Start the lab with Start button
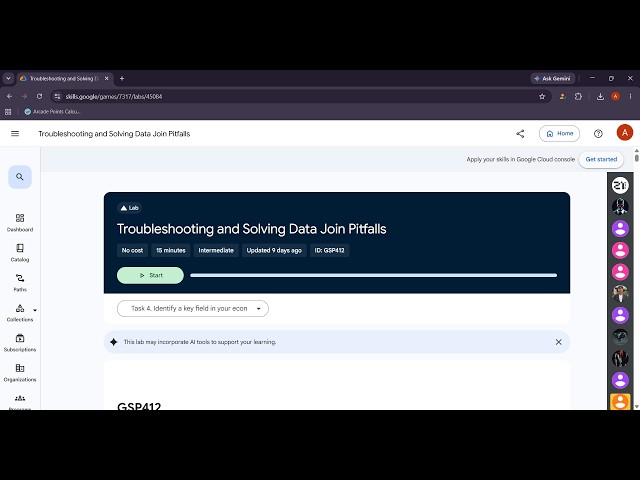The width and height of the screenshot is (640, 480). click(x=150, y=276)
